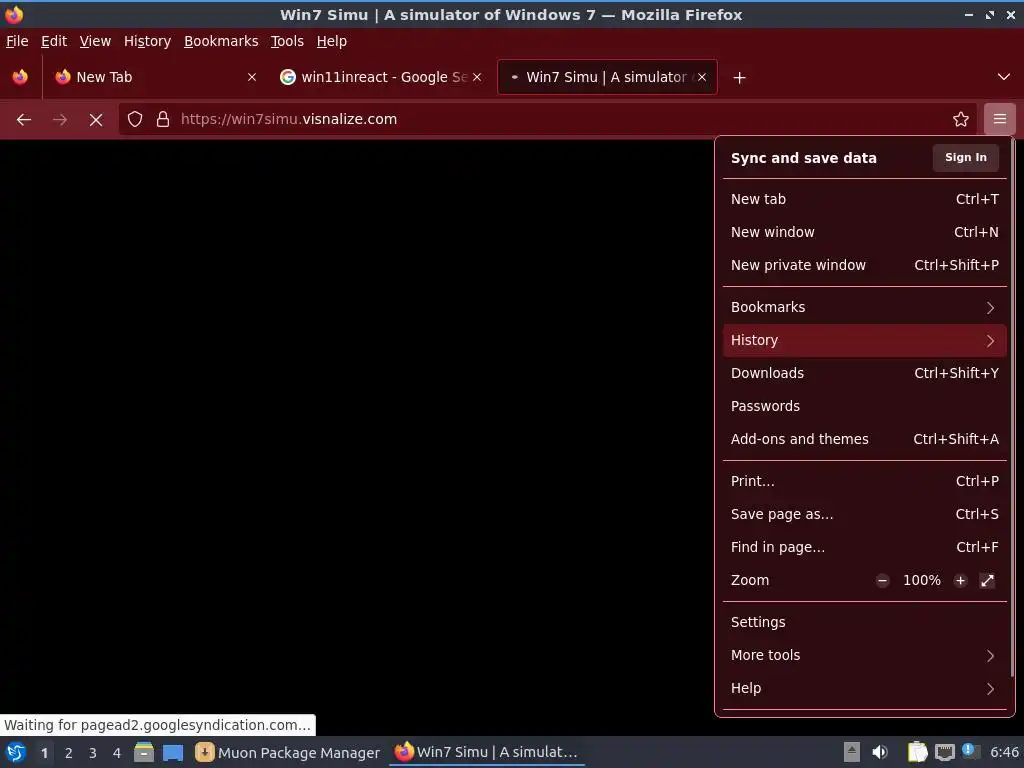Open the File menu
This screenshot has width=1024, height=768.
tap(17, 41)
